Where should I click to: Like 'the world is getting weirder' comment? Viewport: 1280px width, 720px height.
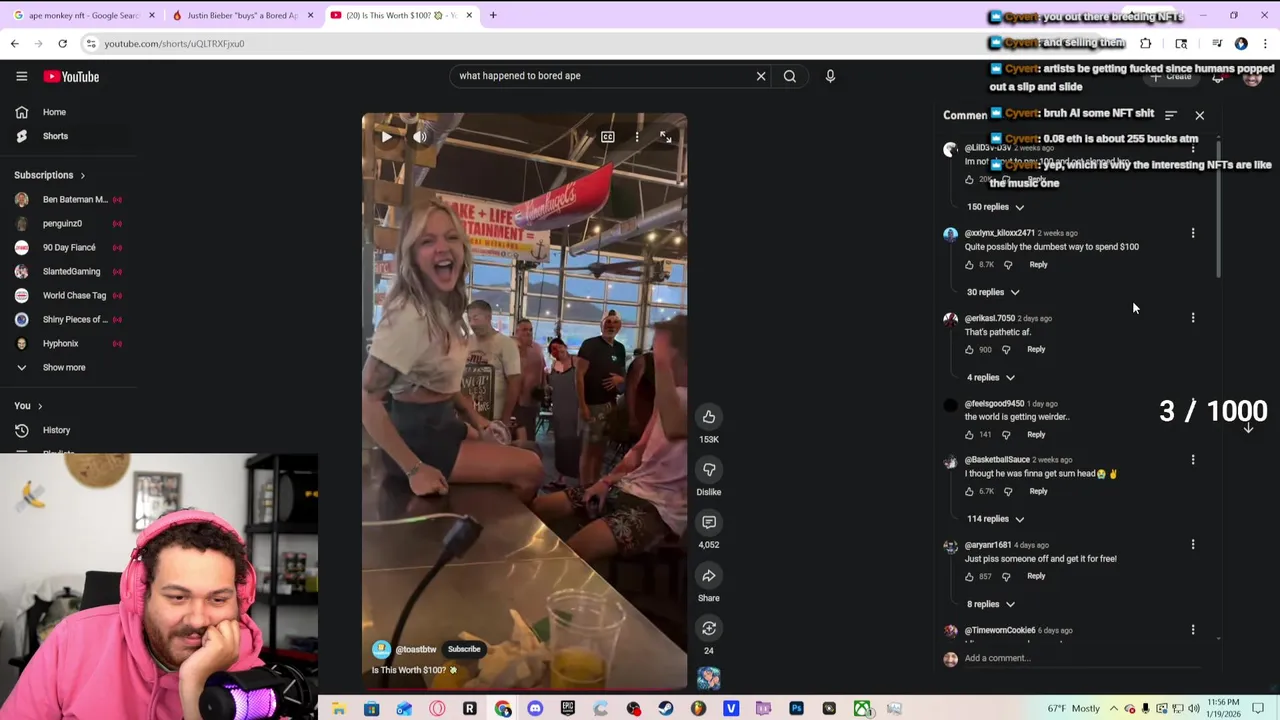(x=969, y=435)
